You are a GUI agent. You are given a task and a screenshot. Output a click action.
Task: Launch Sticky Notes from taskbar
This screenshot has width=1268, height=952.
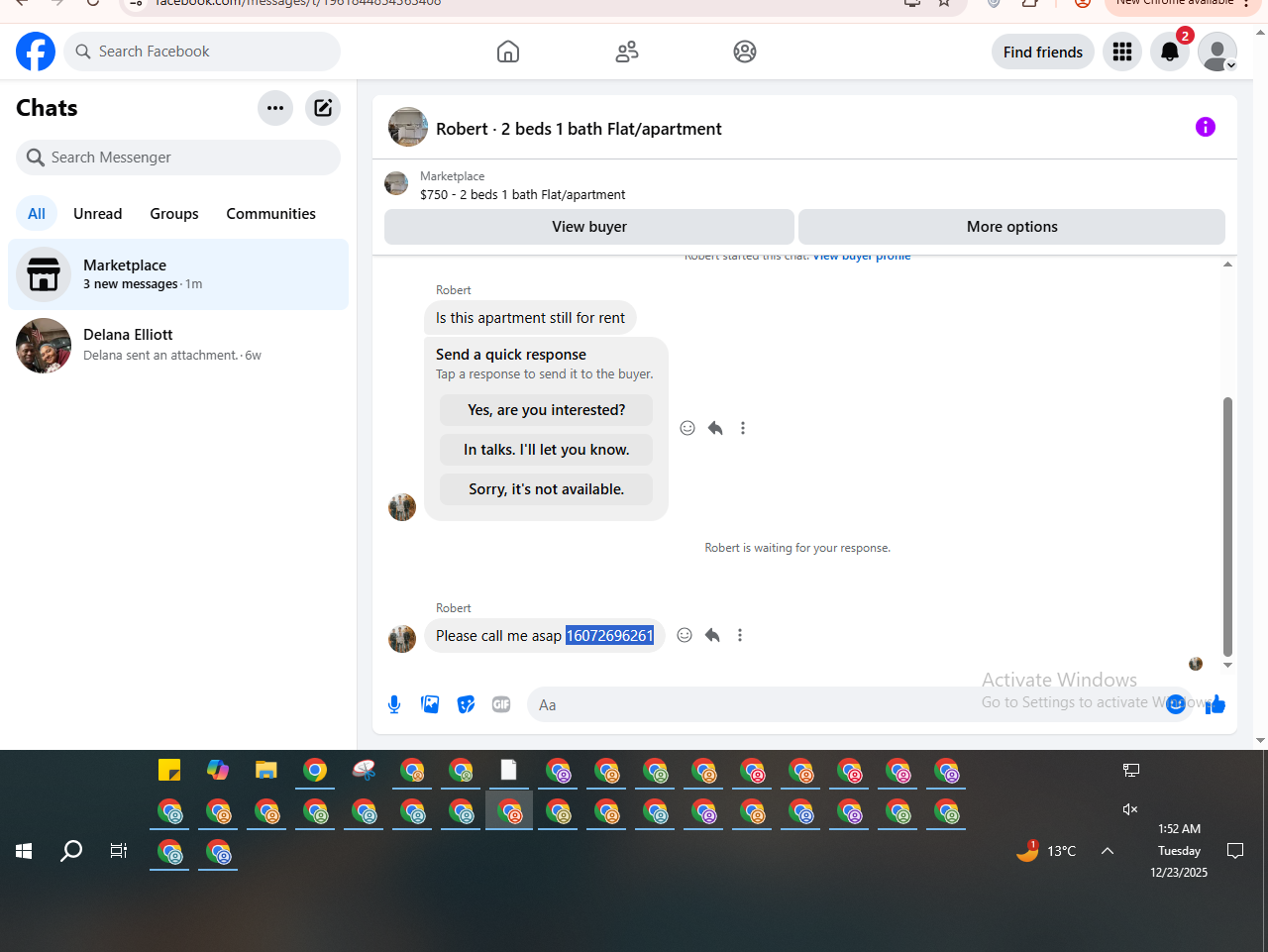(169, 770)
